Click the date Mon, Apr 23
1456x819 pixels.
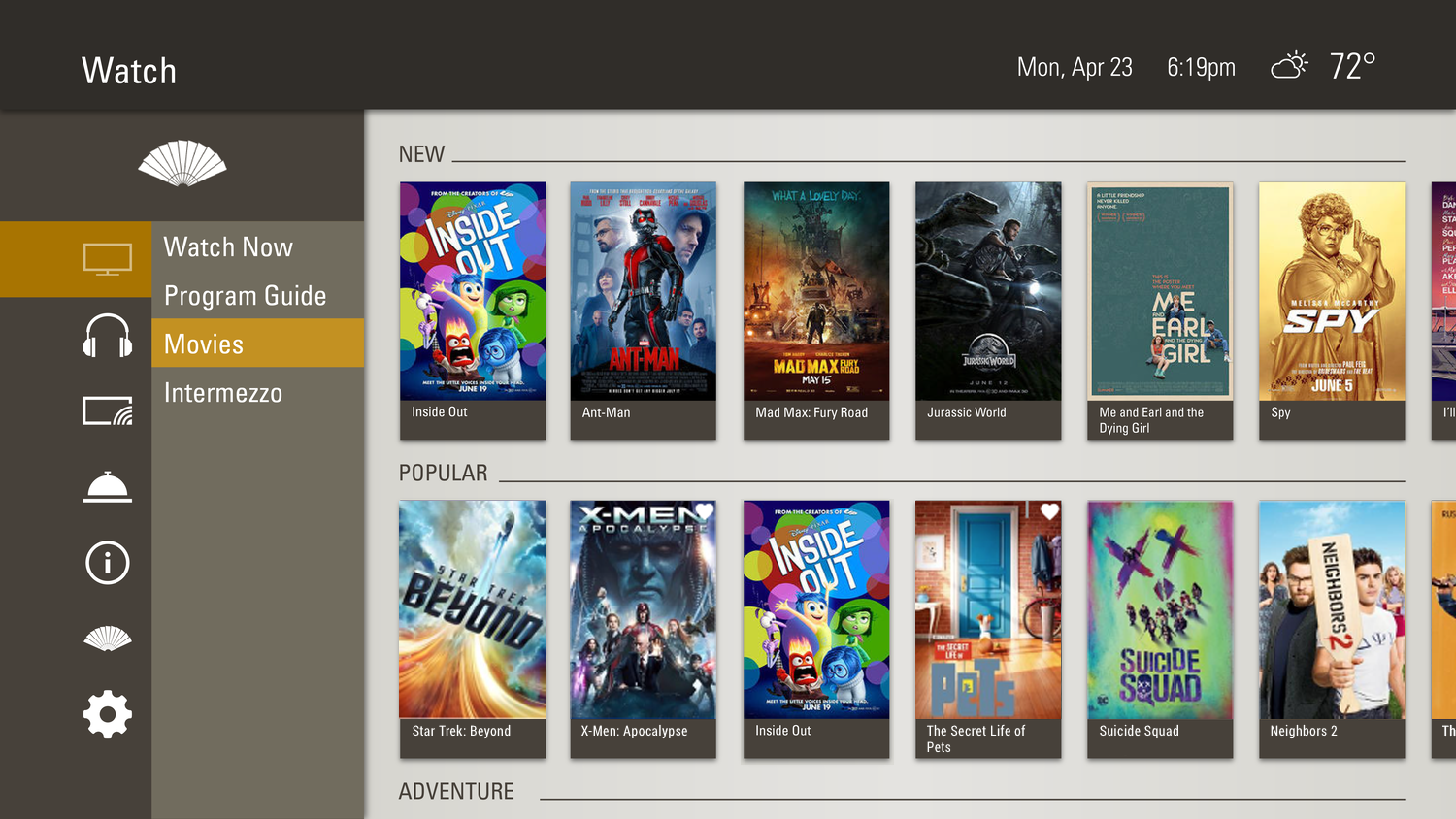click(x=1075, y=67)
